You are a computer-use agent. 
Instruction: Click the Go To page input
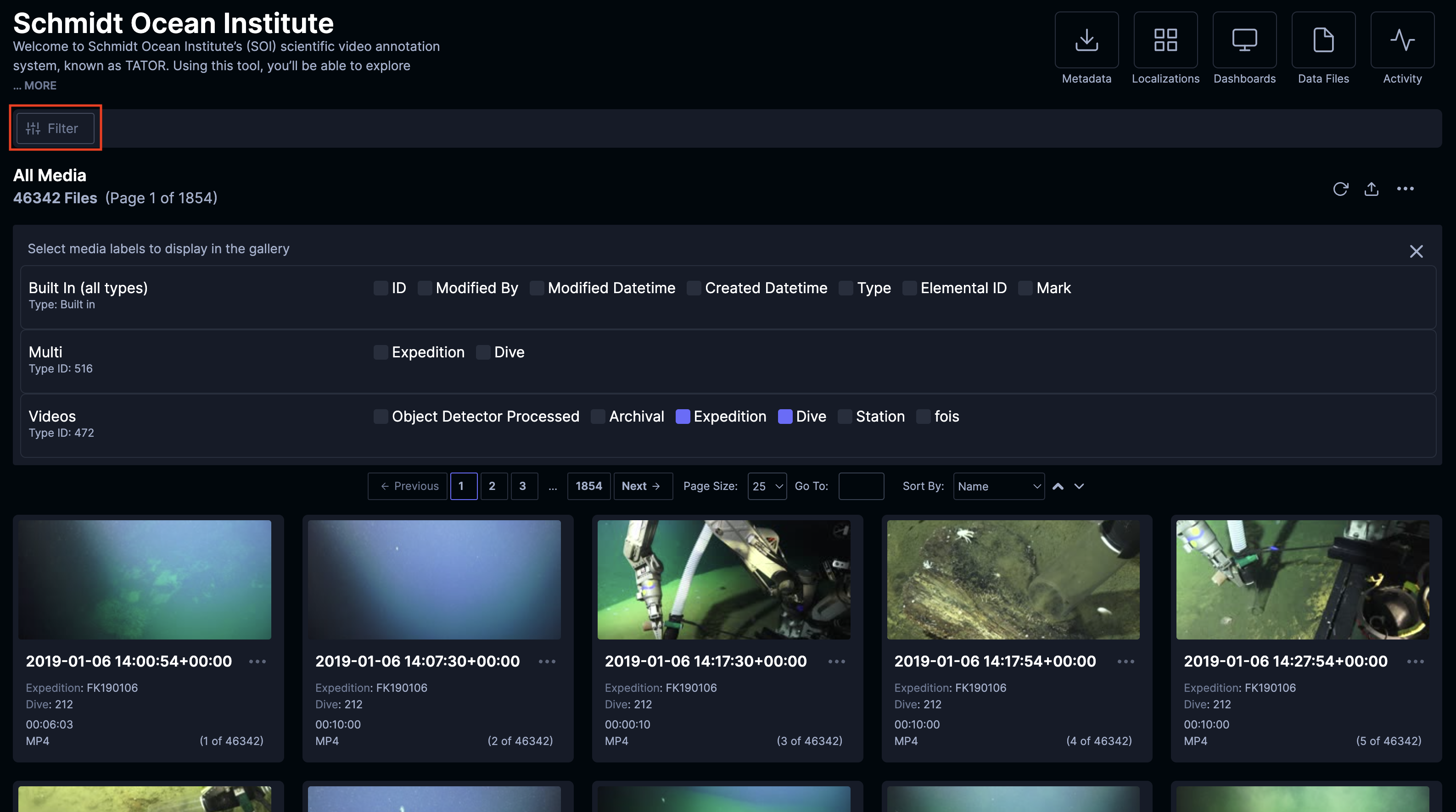861,486
